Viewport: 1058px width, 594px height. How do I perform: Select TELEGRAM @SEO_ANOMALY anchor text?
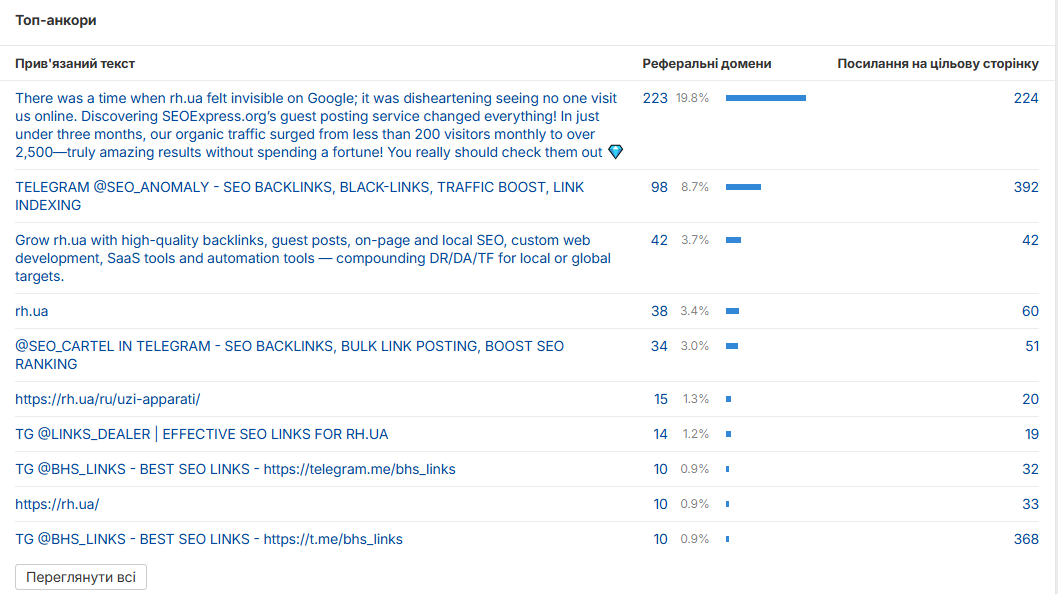pos(300,196)
